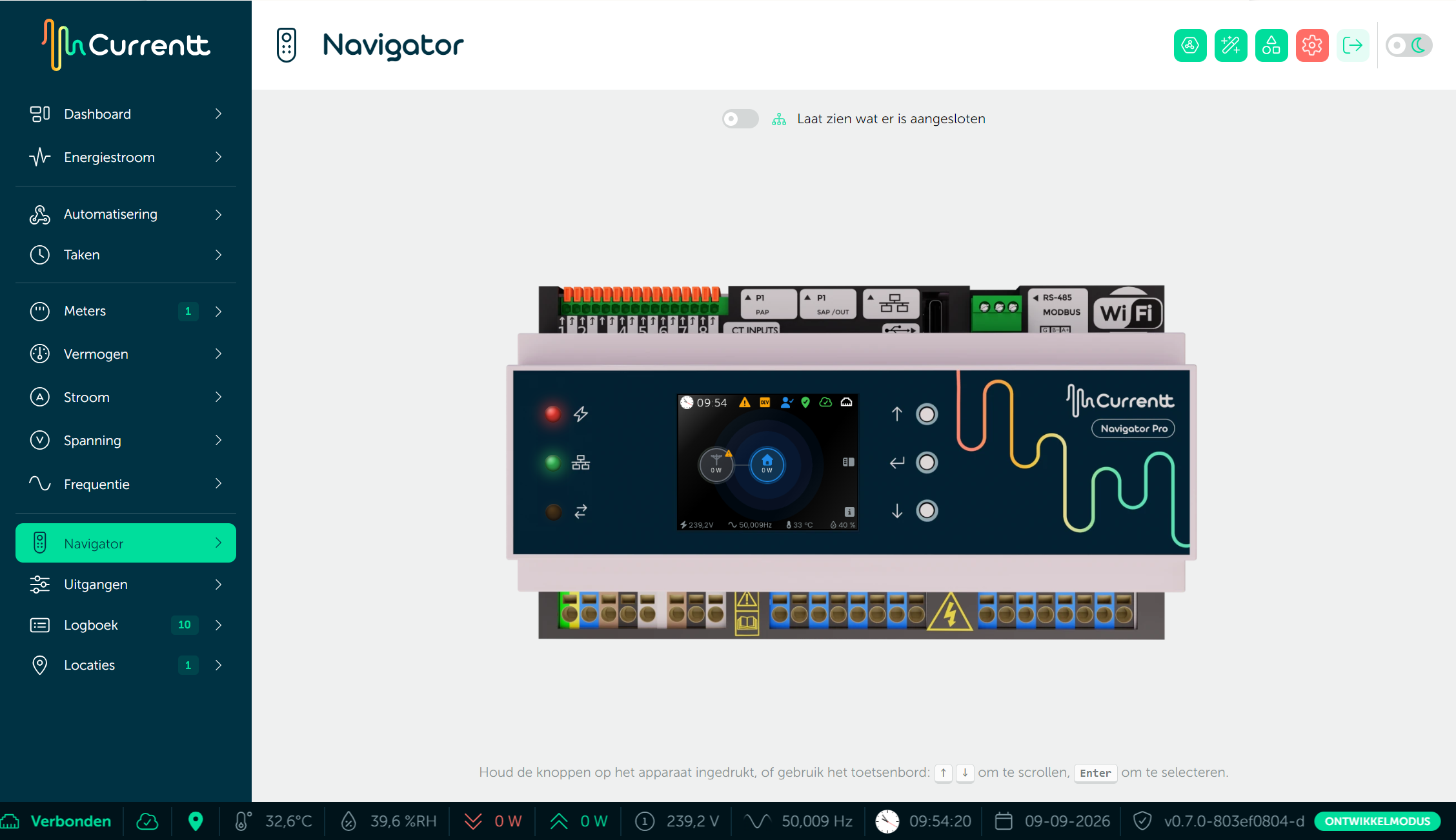
Task: Click the clock icon in the status bar
Action: click(x=887, y=821)
